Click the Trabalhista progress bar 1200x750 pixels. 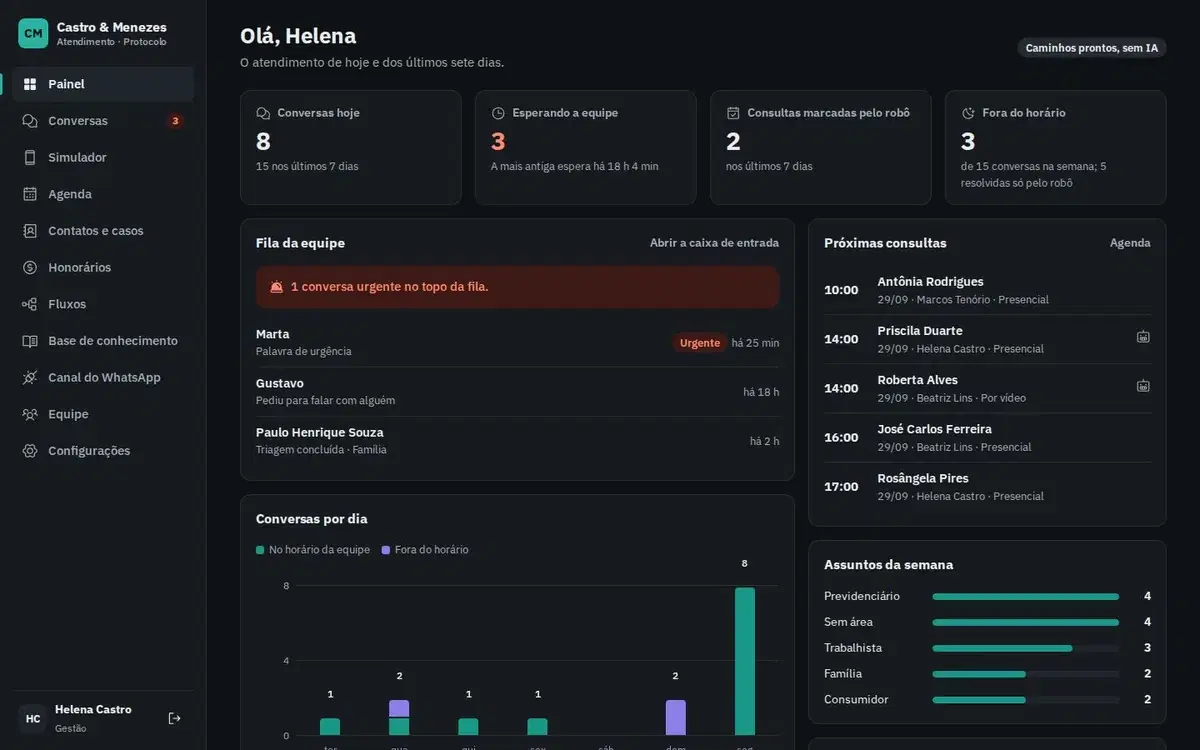[x=1026, y=648]
